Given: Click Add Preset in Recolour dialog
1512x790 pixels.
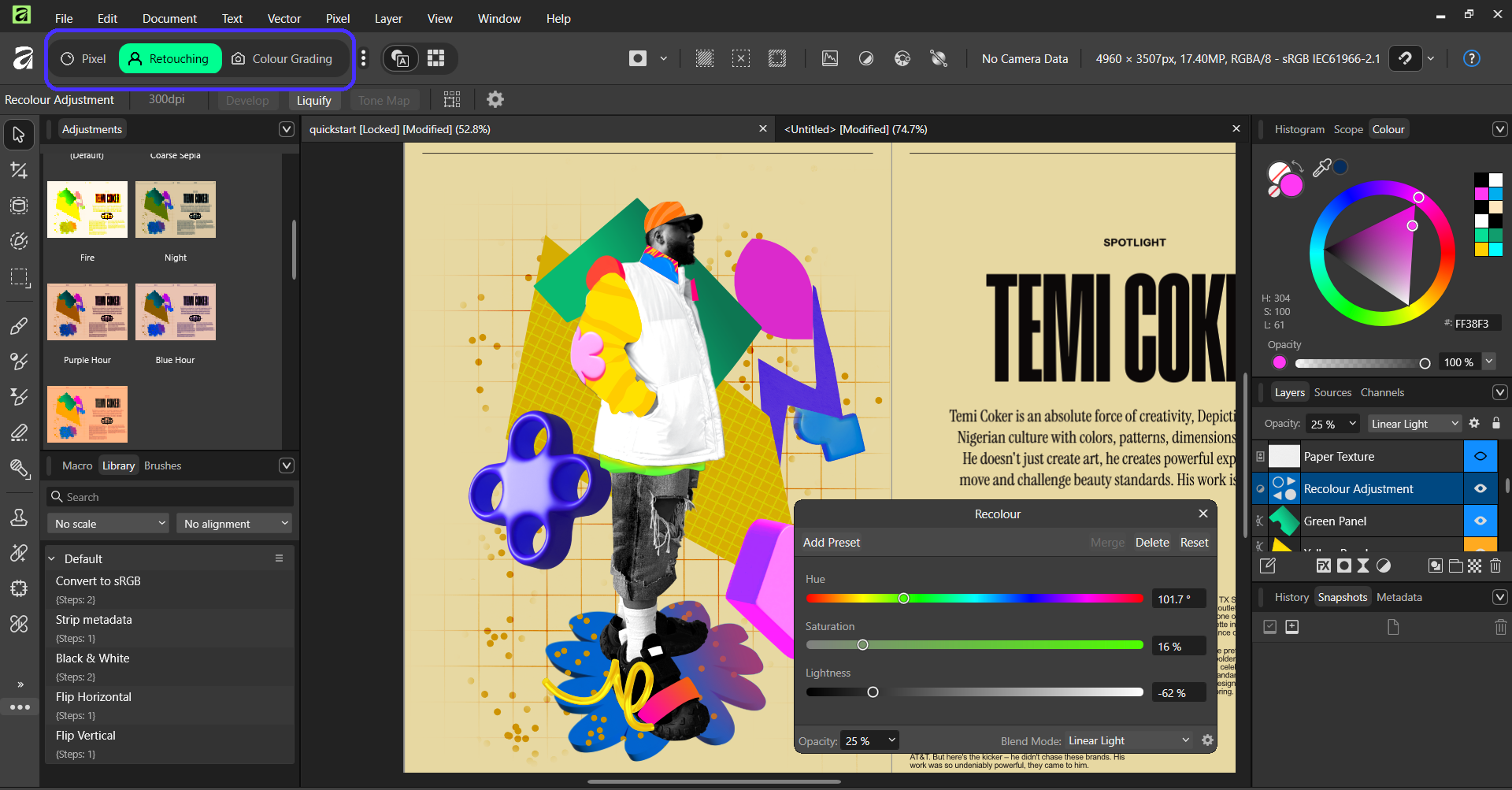Looking at the screenshot, I should 832,543.
